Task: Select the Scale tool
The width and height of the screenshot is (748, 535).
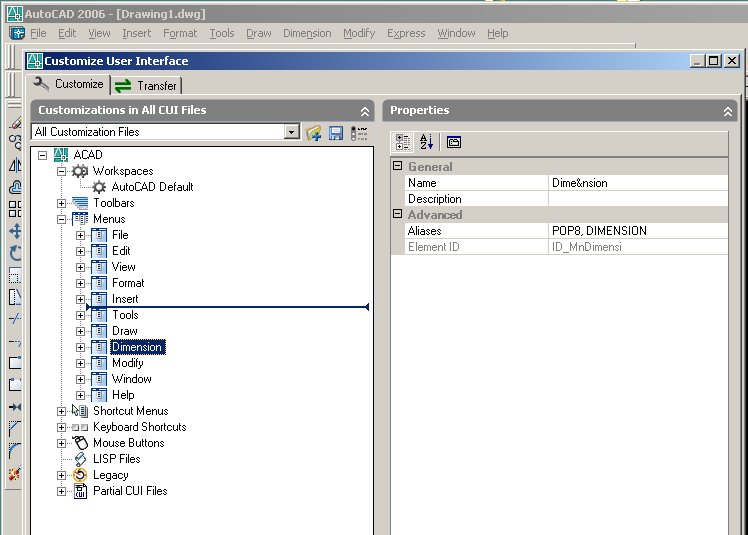Action: tap(15, 275)
